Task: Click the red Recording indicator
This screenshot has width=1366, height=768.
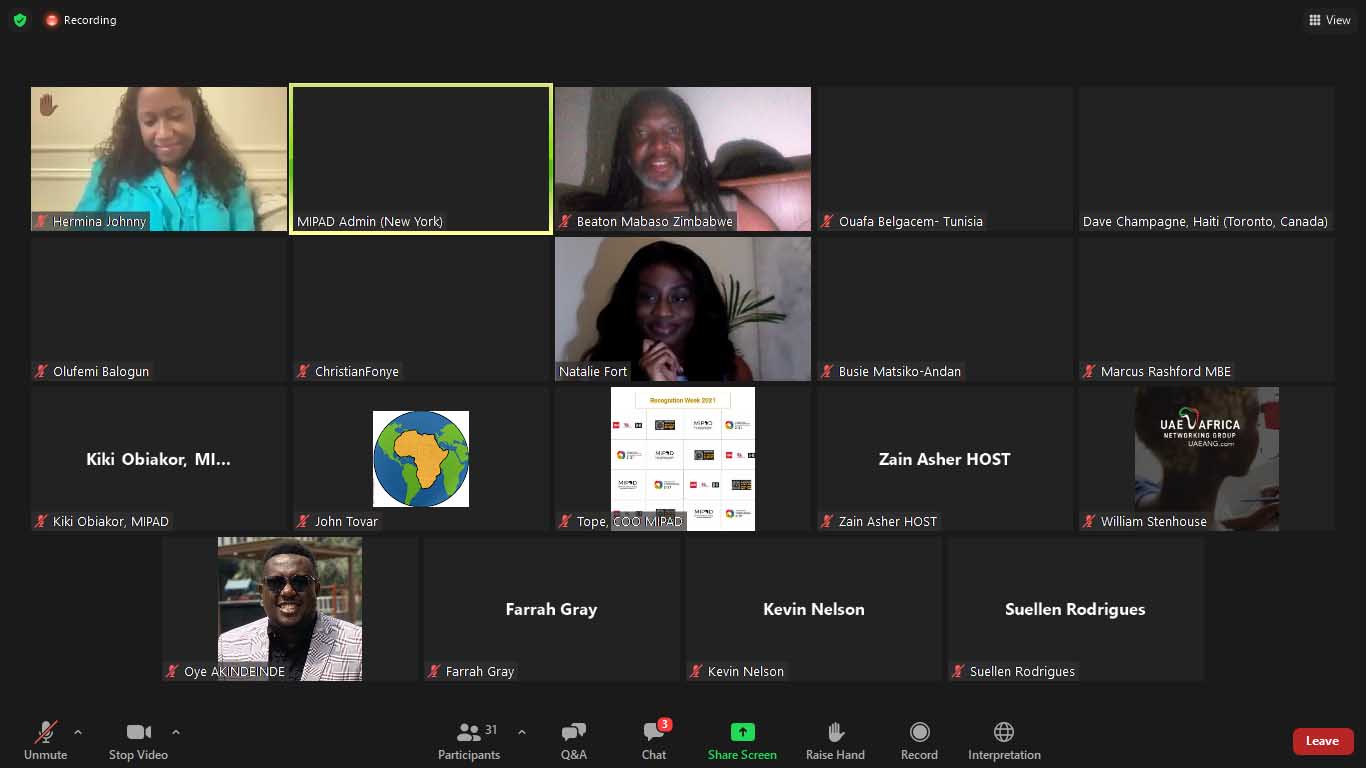Action: (81, 20)
